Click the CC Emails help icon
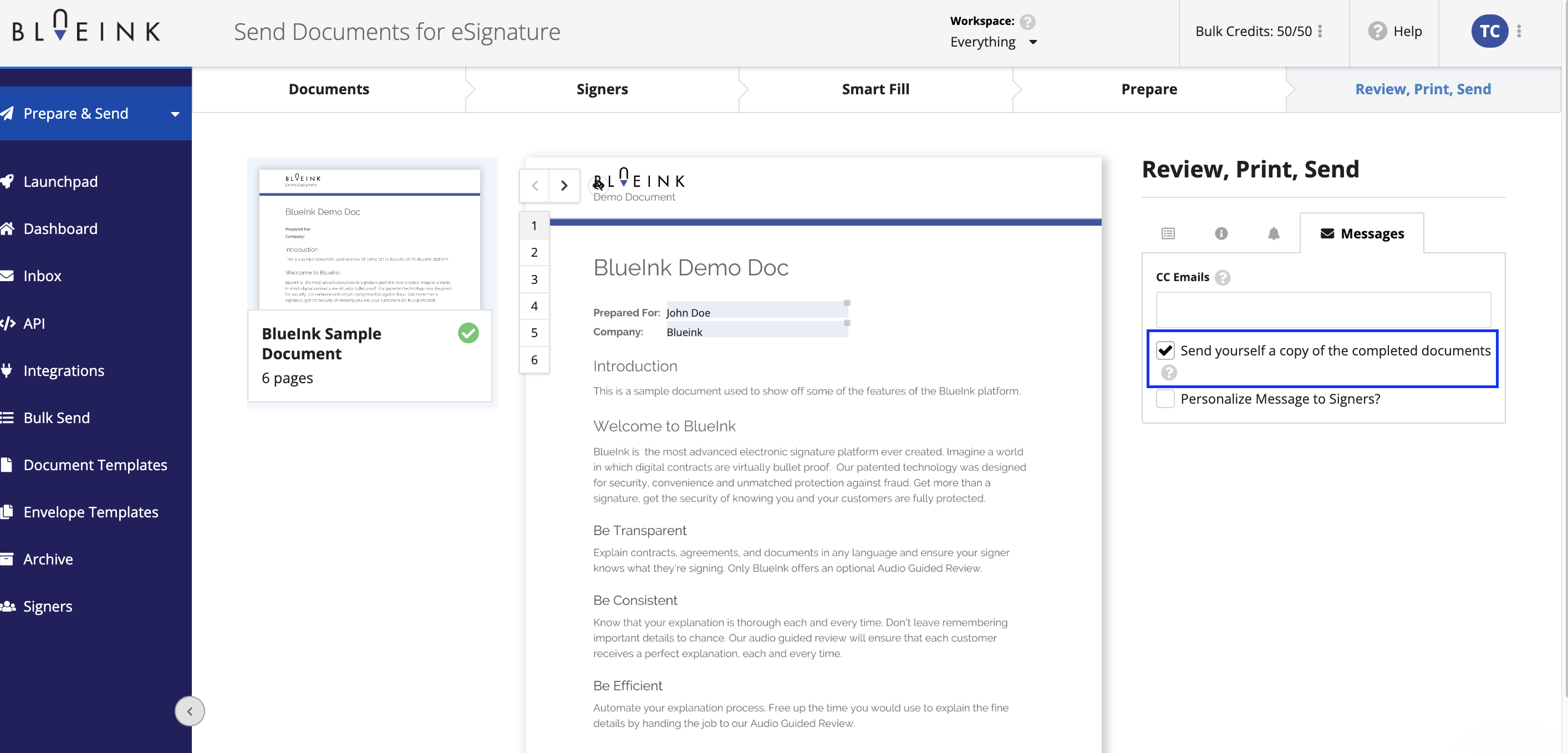Screen dimensions: 1568x753 pos(1222,278)
